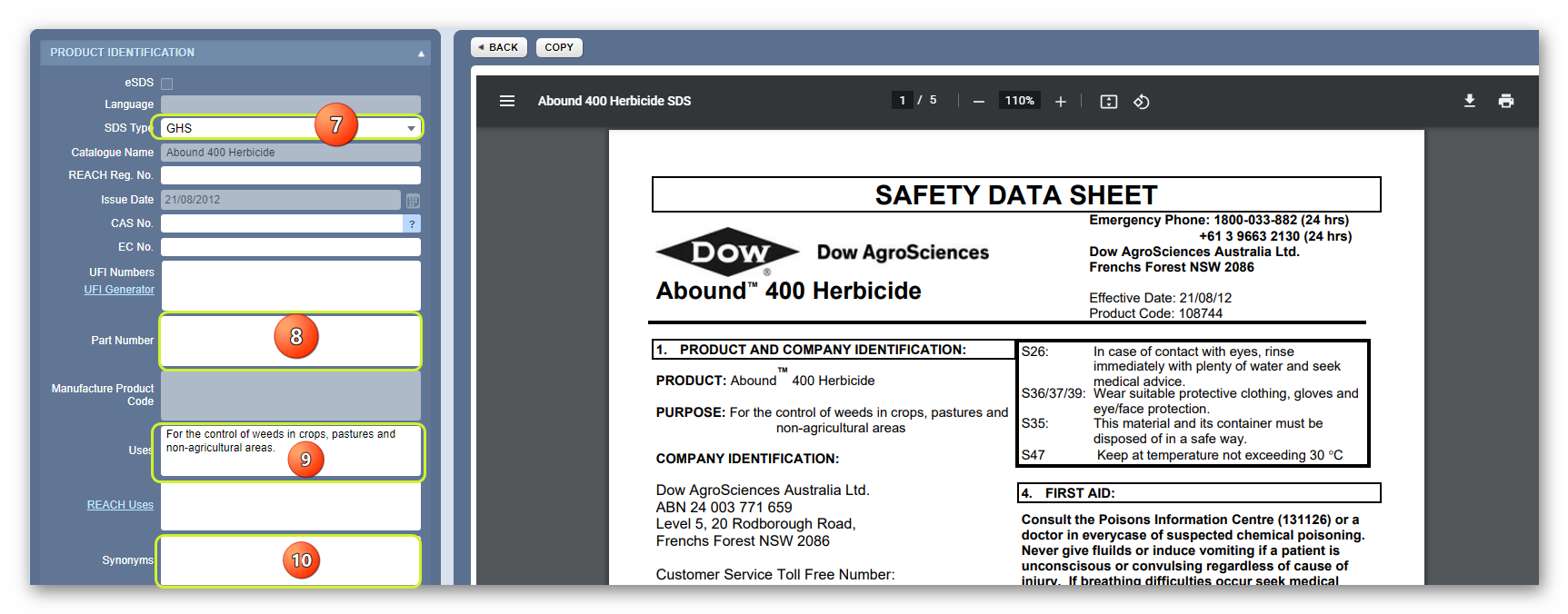Open the REACH Uses link
Screen dimensions: 1568x614
point(120,505)
